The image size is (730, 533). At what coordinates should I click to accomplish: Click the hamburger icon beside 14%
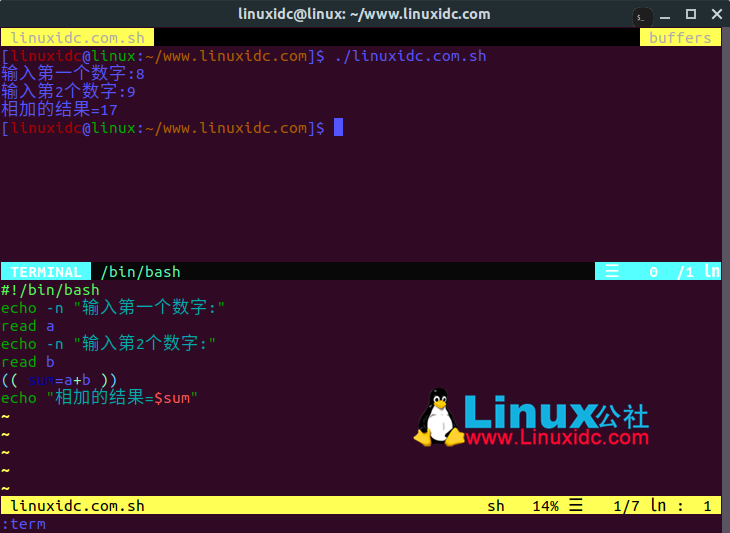point(576,505)
